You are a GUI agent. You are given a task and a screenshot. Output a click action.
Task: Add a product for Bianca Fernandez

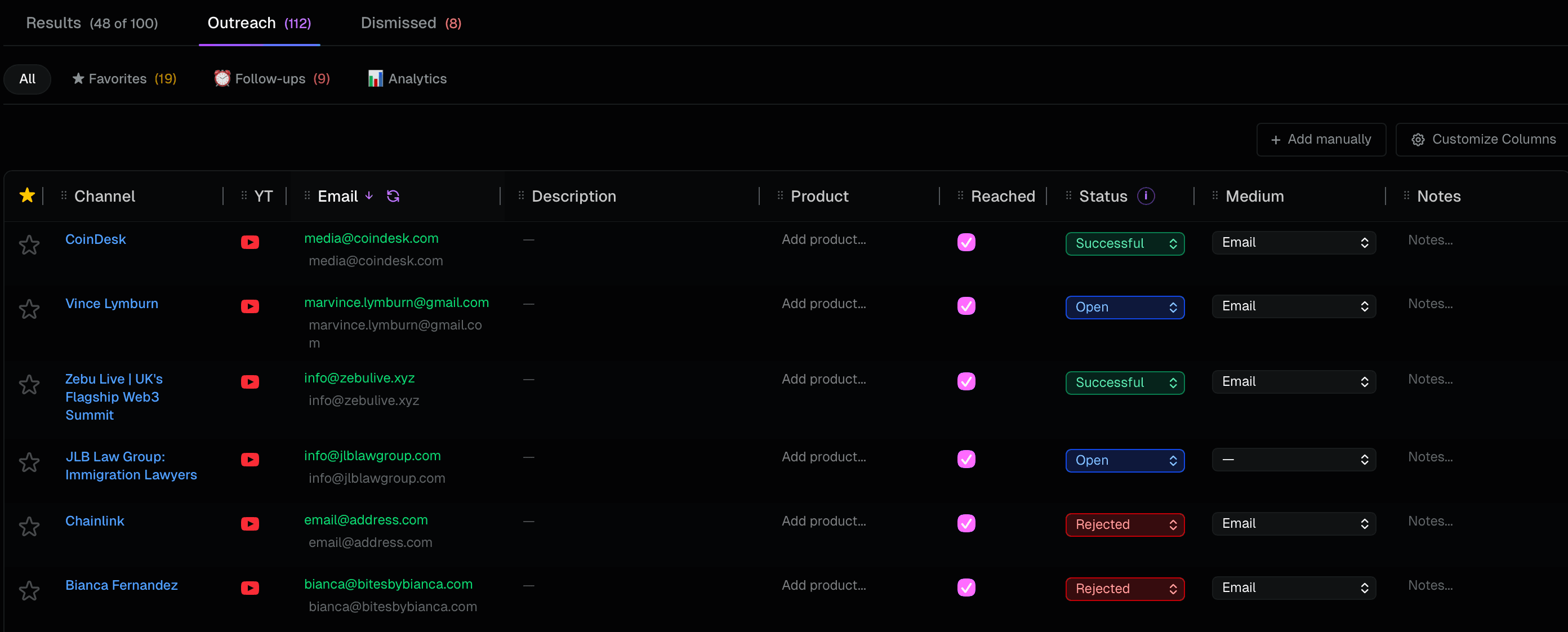(x=823, y=585)
